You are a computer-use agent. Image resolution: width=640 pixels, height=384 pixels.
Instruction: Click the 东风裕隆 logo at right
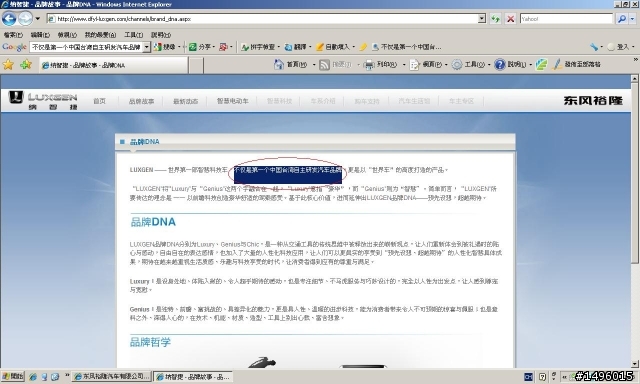pos(593,100)
